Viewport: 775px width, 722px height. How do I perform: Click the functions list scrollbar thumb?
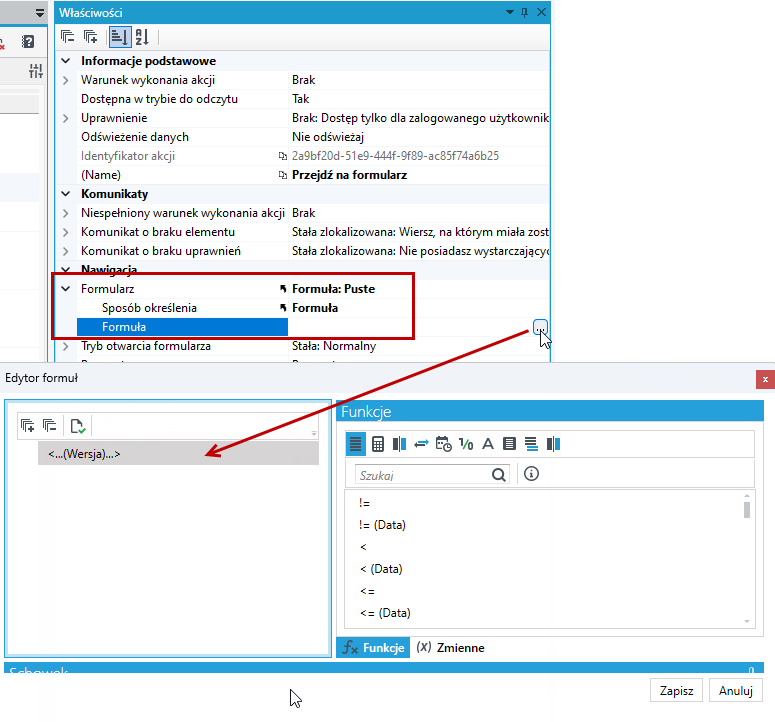point(747,510)
